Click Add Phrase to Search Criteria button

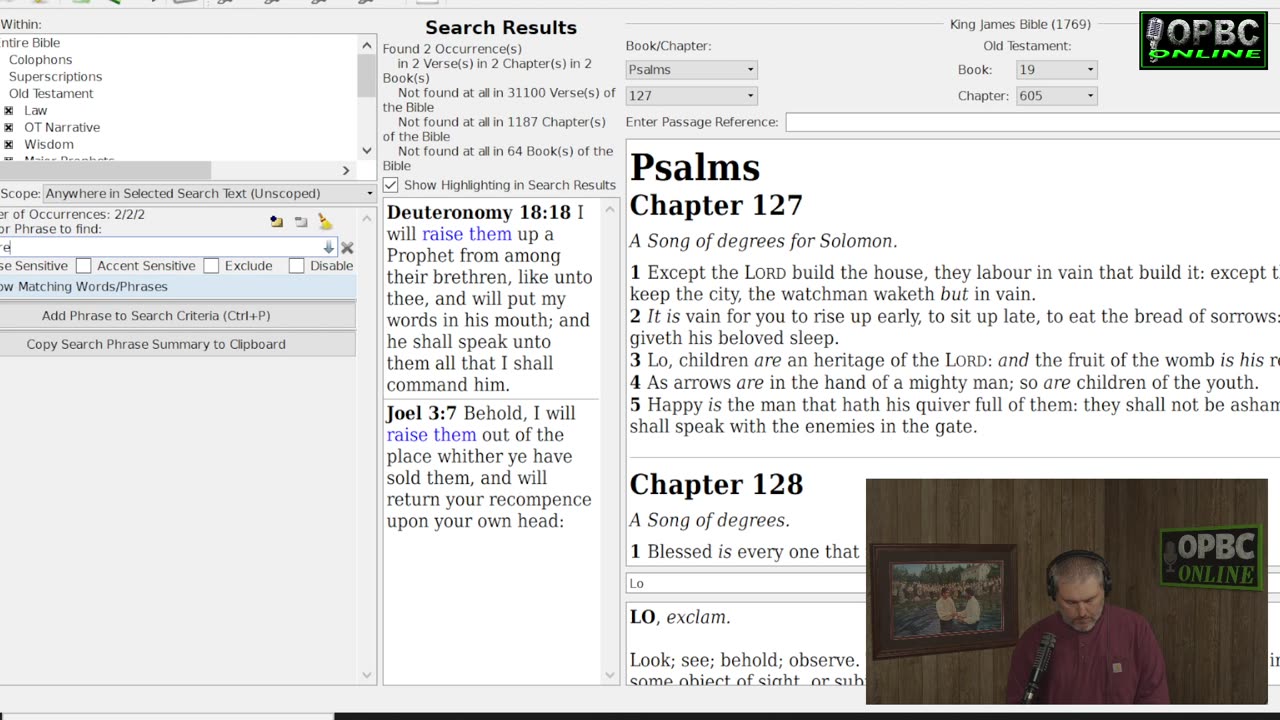(x=177, y=315)
